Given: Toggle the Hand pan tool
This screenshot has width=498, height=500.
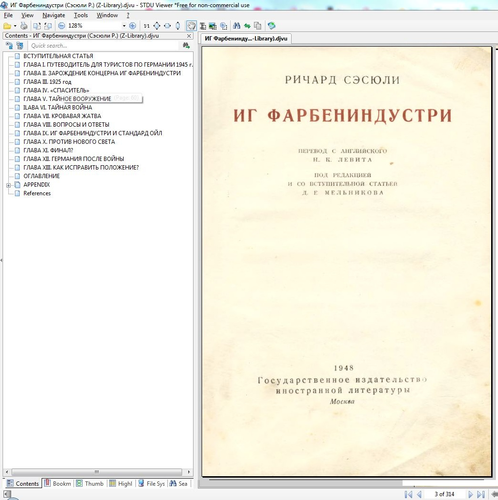Looking at the screenshot, I should coord(191,26).
